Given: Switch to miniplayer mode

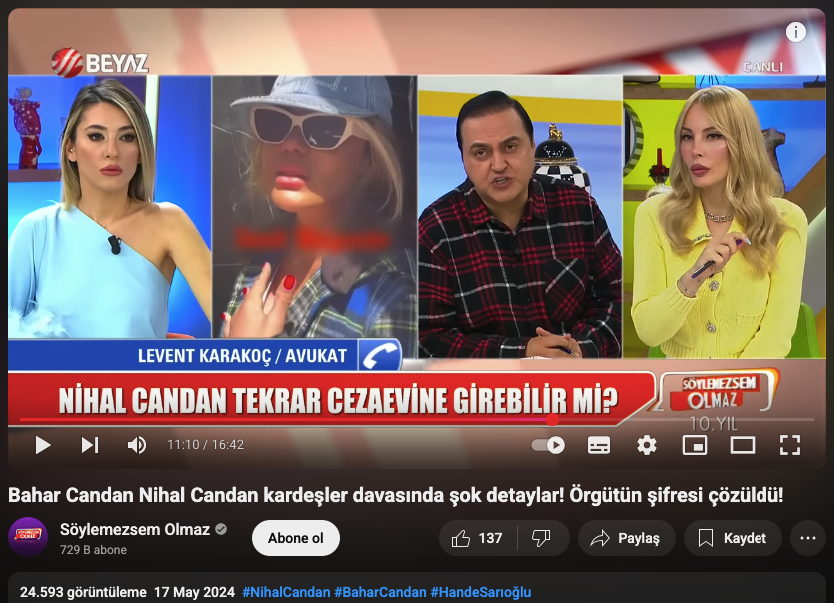Looking at the screenshot, I should [695, 445].
